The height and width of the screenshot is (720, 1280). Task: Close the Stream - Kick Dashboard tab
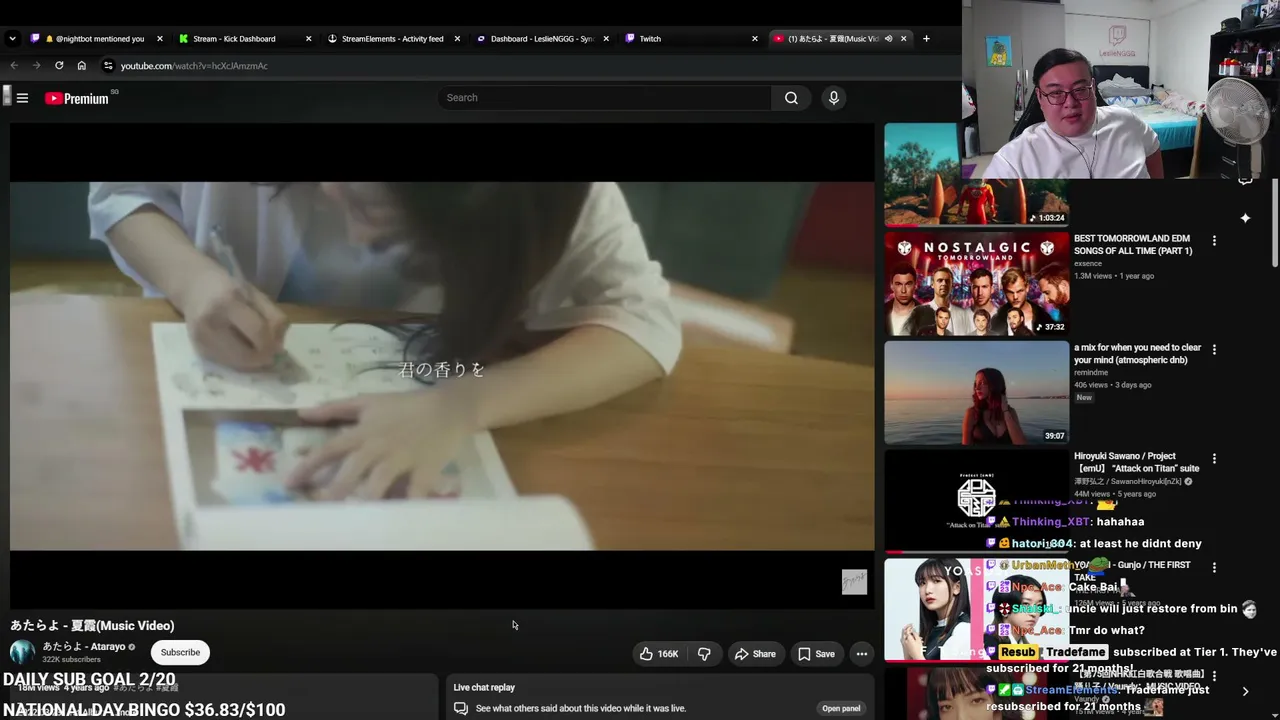tap(308, 39)
